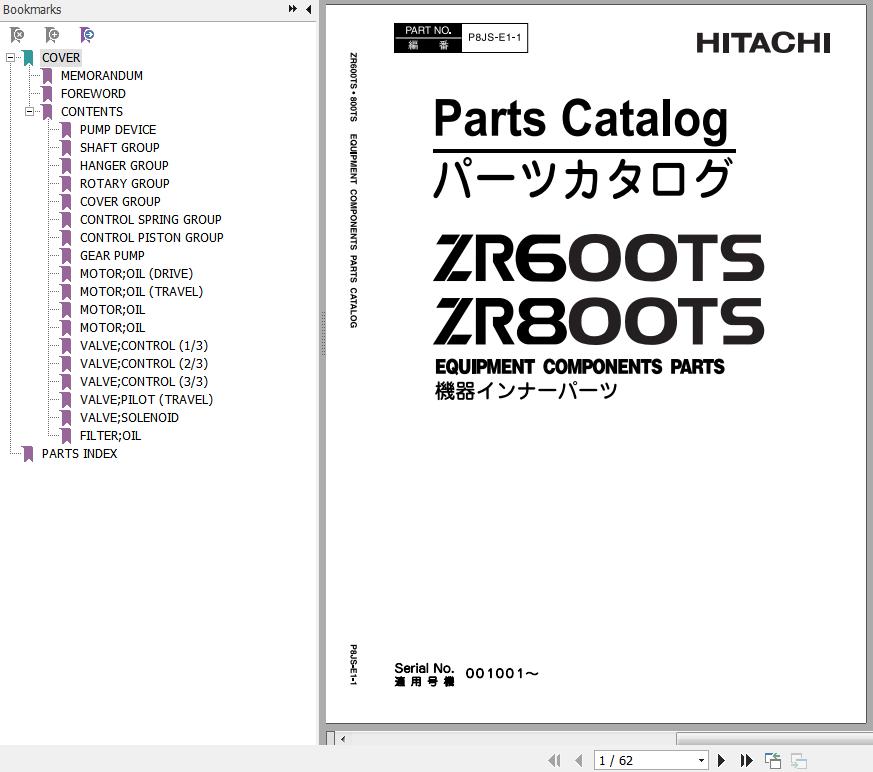
Task: Open the PARTS INDEX bookmark
Action: pyautogui.click(x=80, y=454)
